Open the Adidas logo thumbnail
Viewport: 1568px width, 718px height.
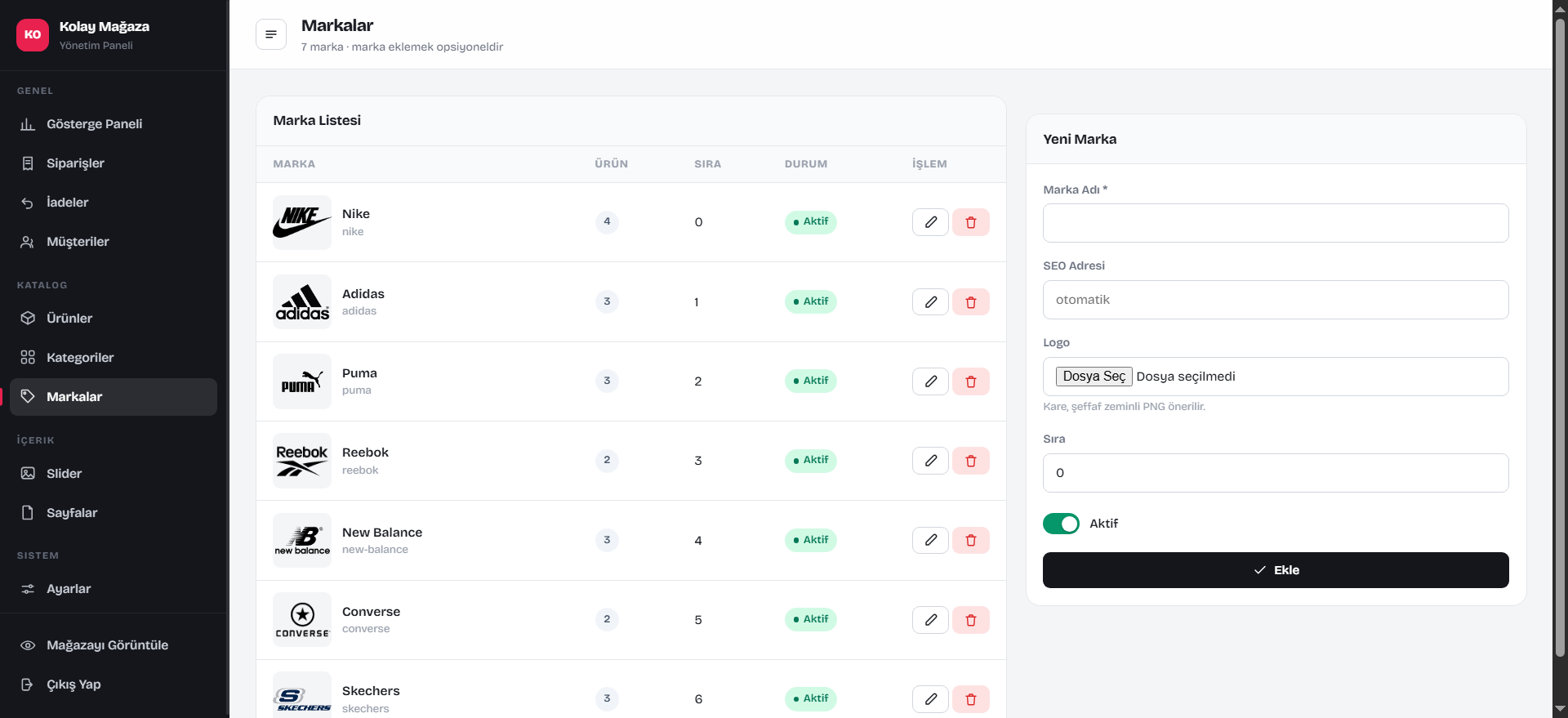pyautogui.click(x=302, y=302)
